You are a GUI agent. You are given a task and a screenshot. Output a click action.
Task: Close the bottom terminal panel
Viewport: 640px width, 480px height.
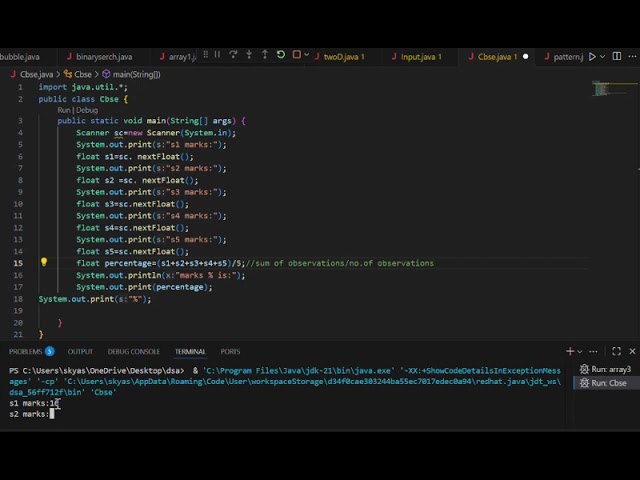click(632, 351)
